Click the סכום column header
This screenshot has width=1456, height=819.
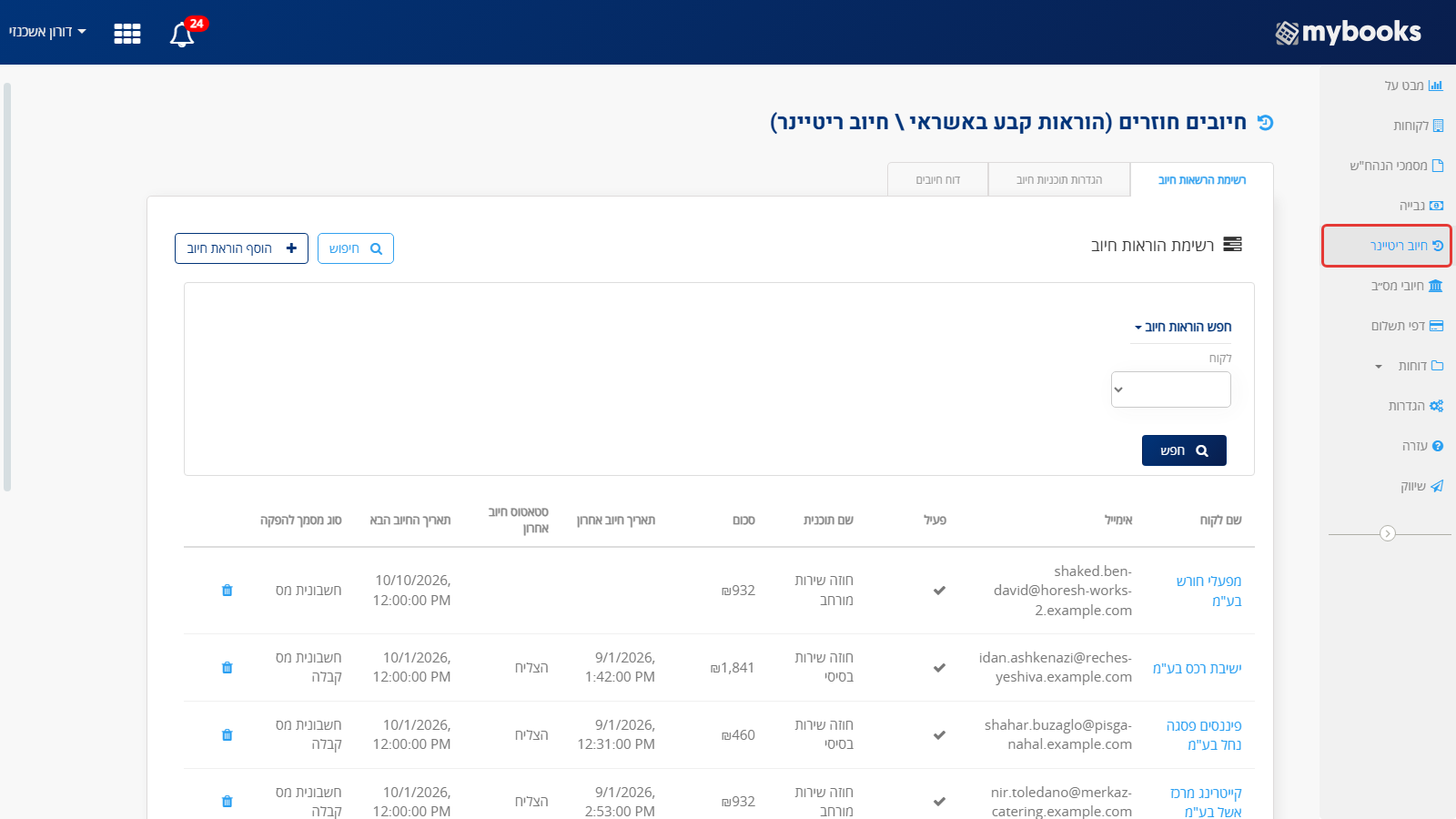click(x=743, y=521)
